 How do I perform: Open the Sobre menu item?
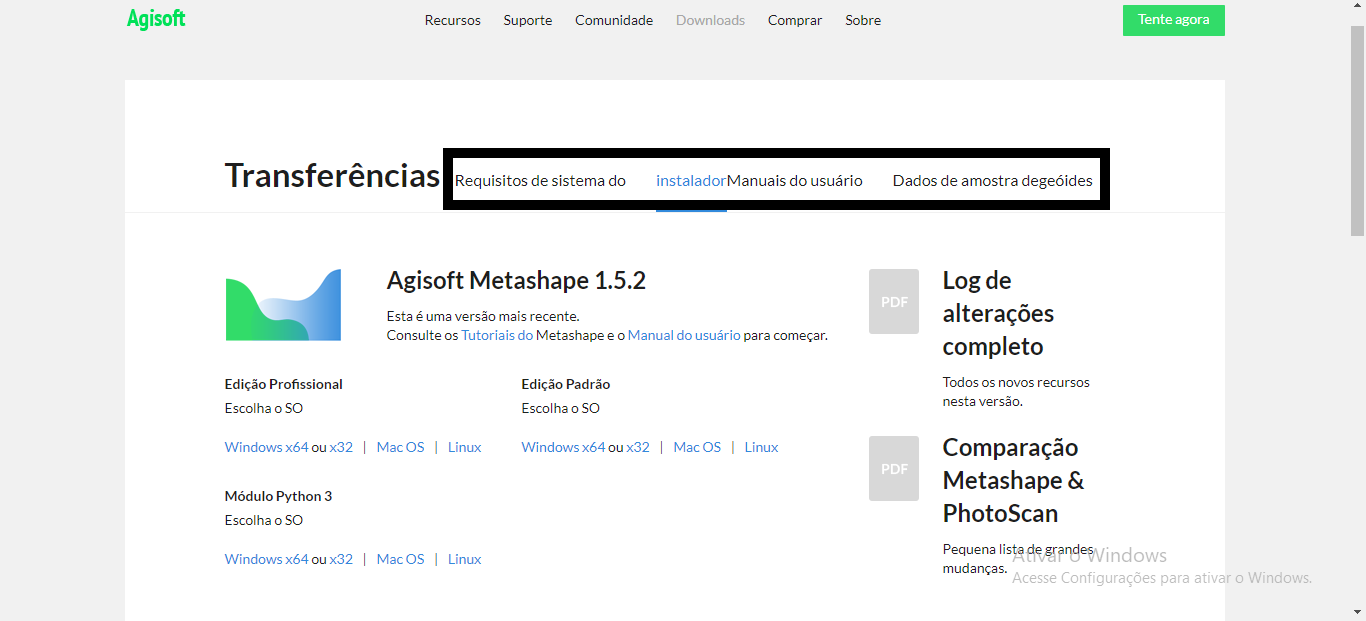[x=863, y=20]
